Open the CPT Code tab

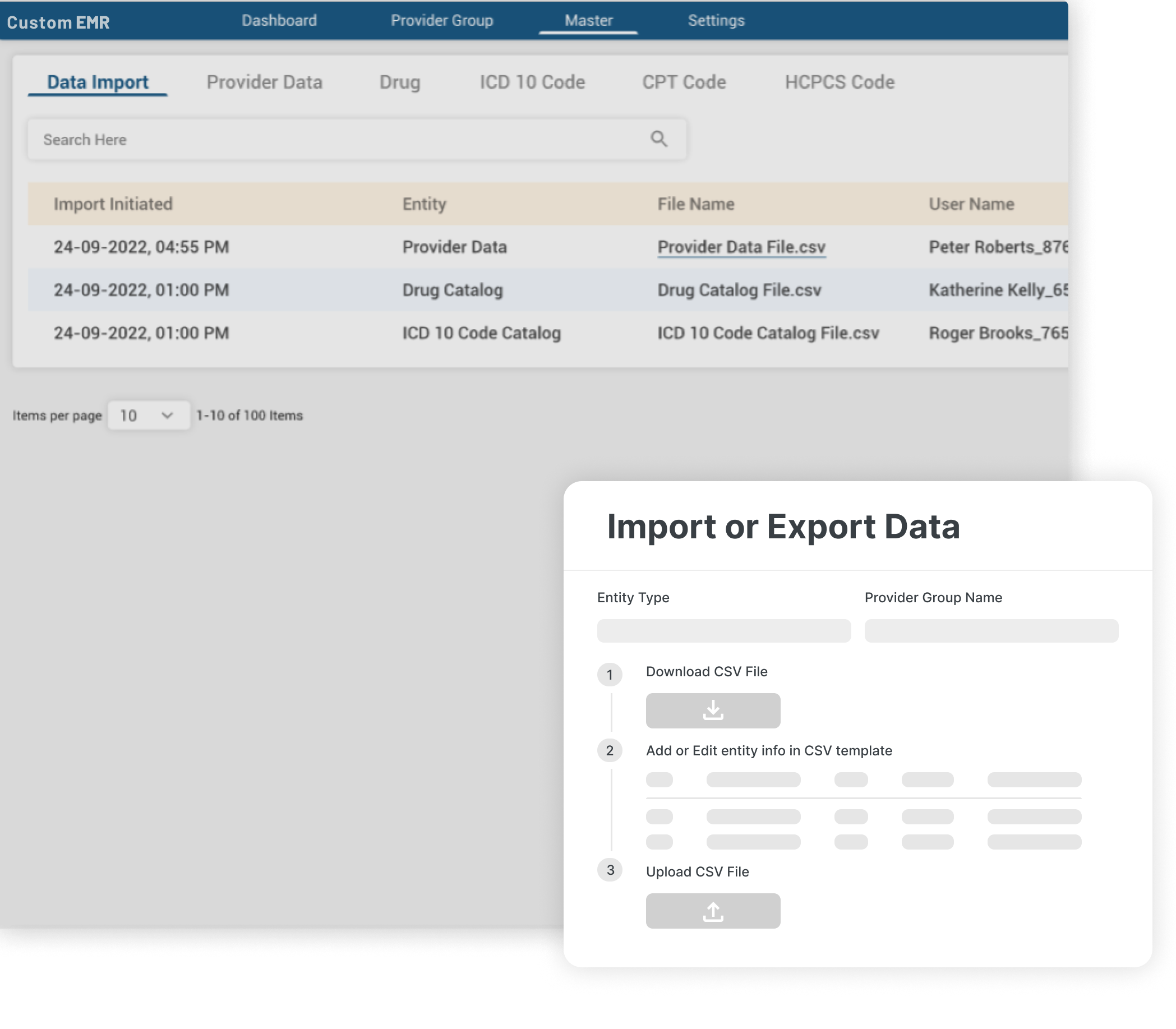click(683, 82)
